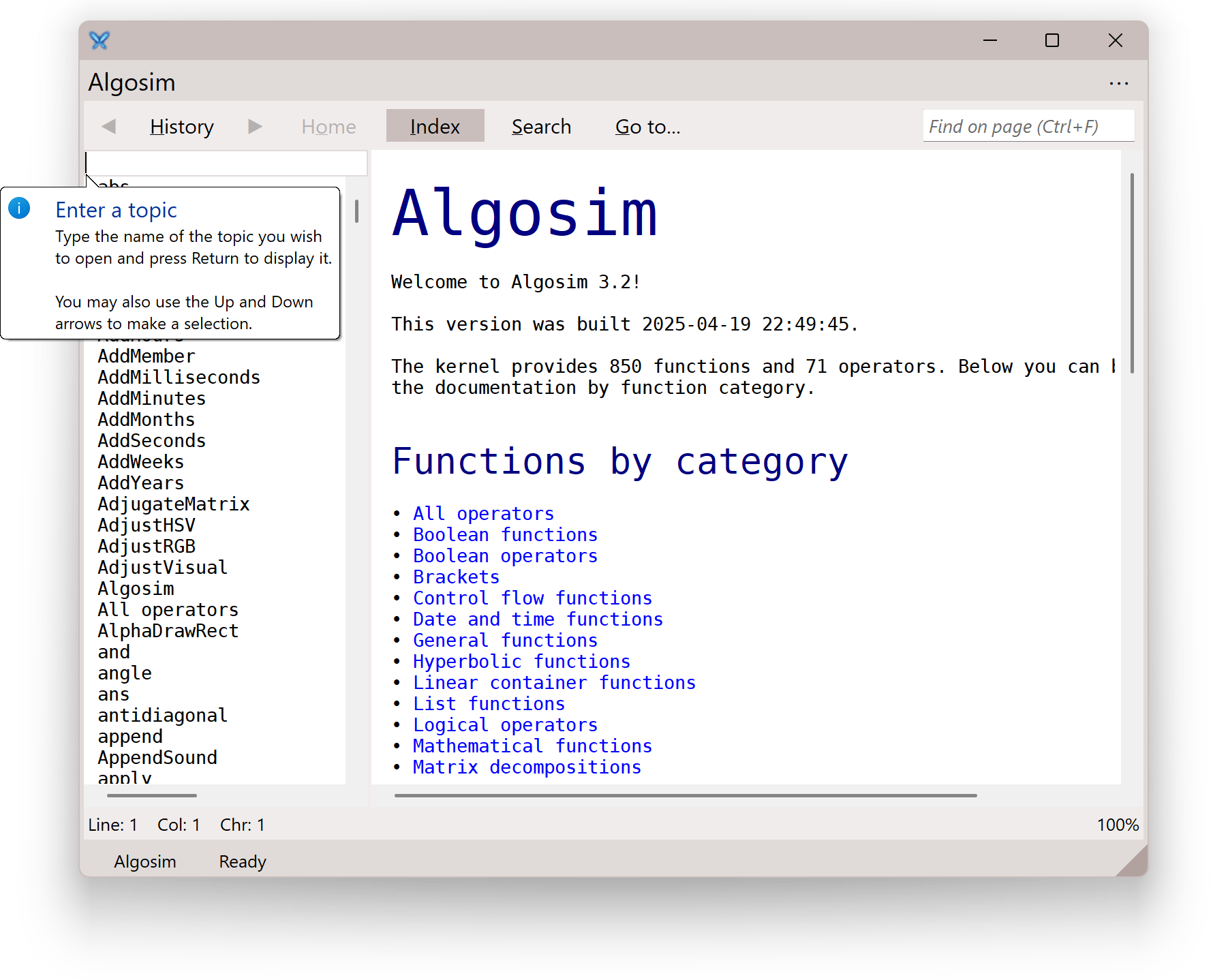Image resolution: width=1213 pixels, height=980 pixels.
Task: Open the Brackets link
Action: [456, 577]
